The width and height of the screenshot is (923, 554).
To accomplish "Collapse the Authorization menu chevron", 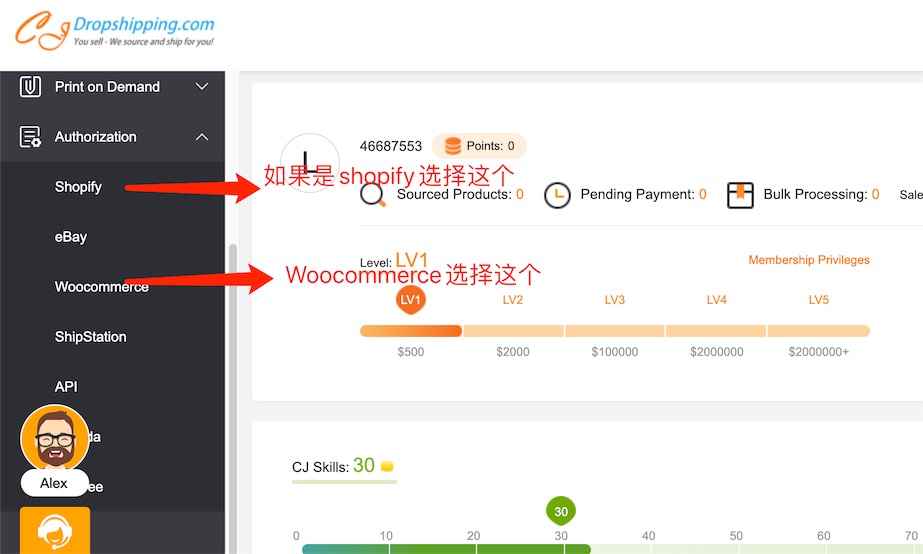I will tap(202, 137).
